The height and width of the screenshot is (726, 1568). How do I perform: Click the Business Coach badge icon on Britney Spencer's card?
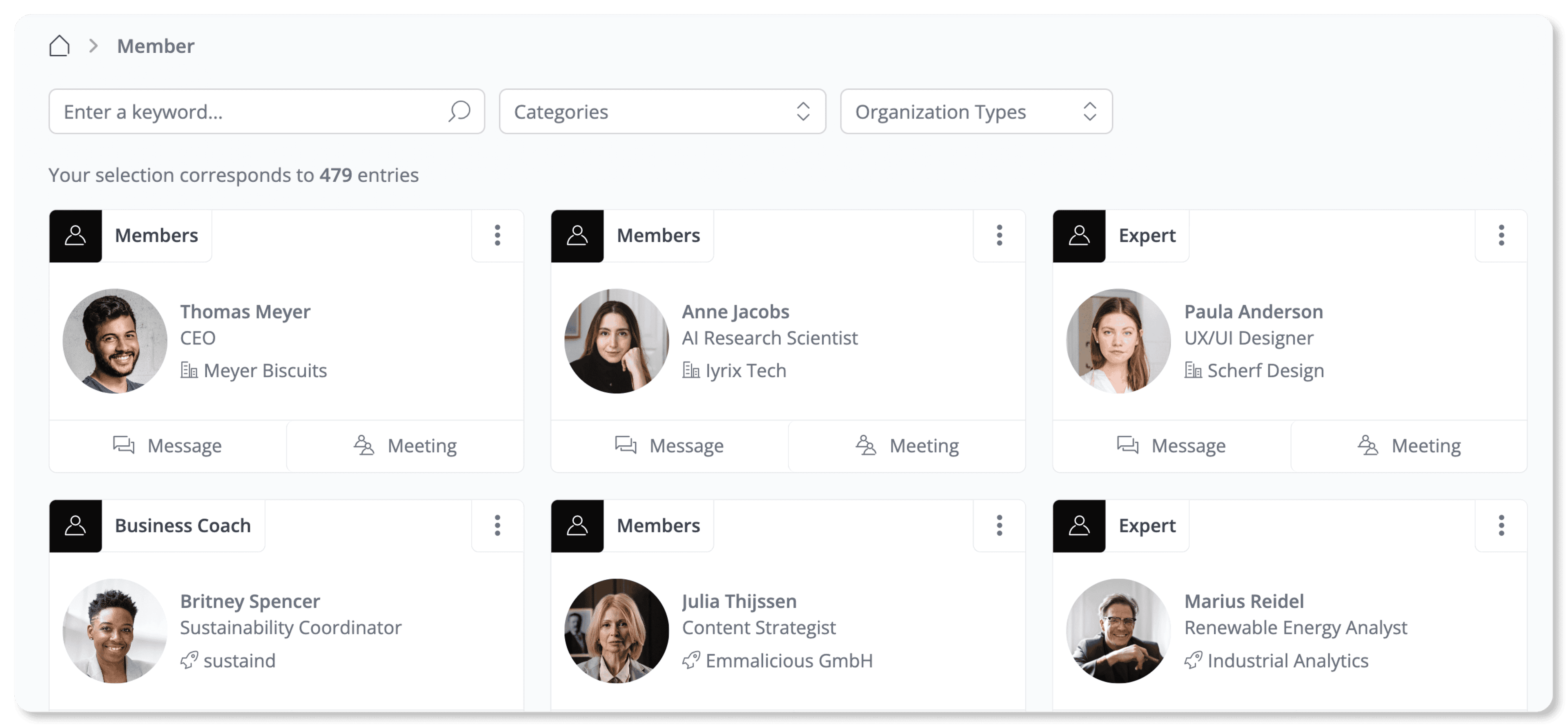click(76, 525)
